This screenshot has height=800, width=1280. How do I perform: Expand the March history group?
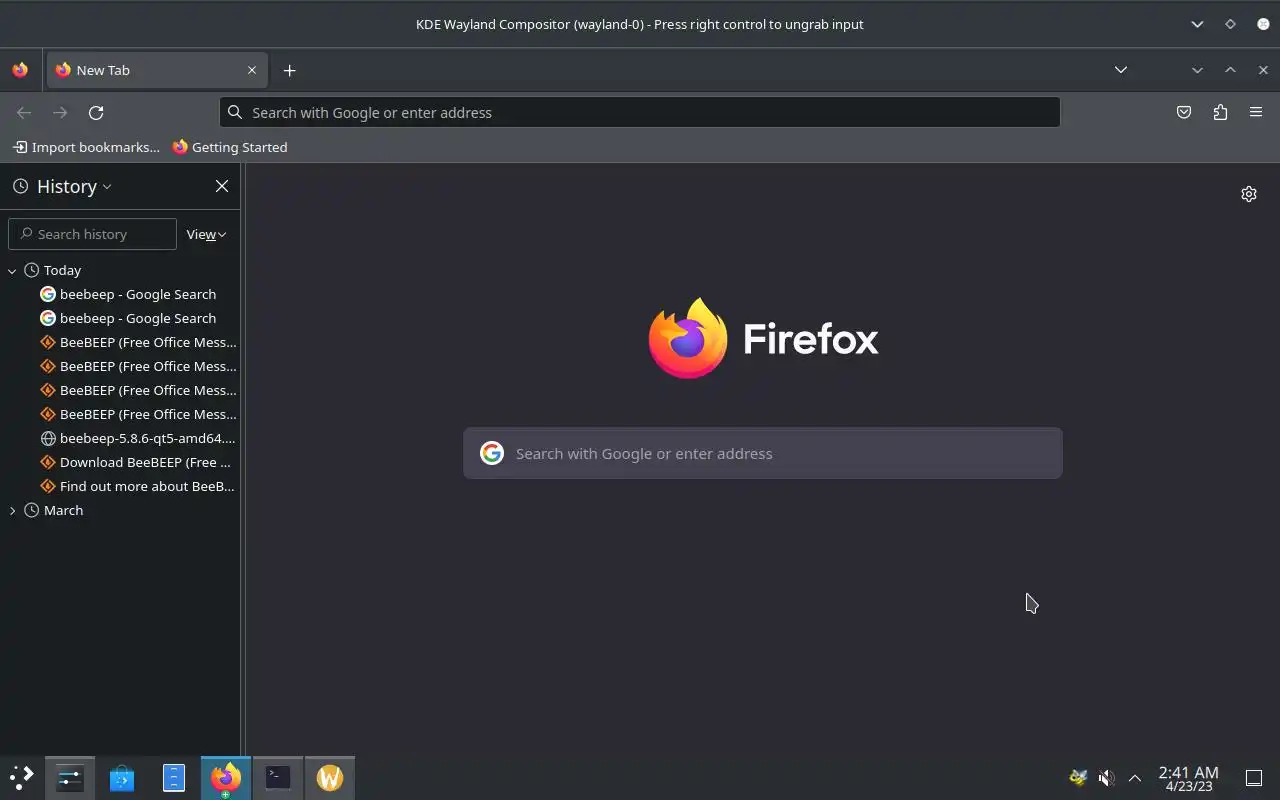tap(12, 510)
